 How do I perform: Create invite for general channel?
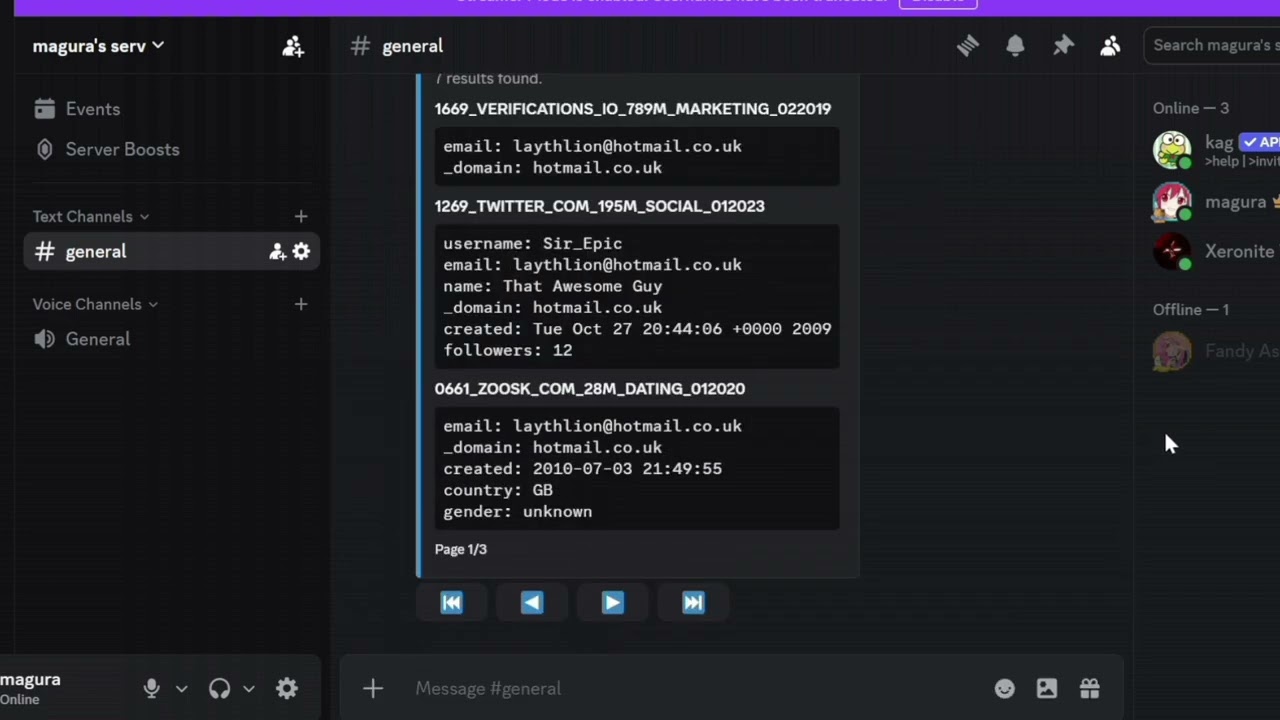click(x=277, y=252)
